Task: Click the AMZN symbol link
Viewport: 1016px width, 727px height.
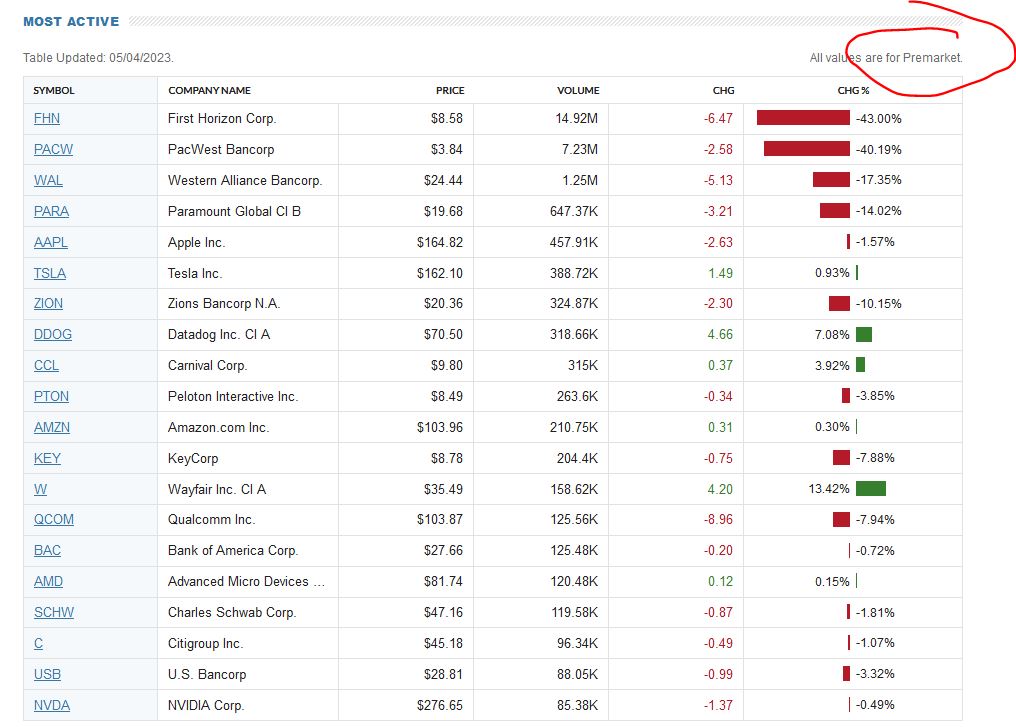Action: click(52, 427)
